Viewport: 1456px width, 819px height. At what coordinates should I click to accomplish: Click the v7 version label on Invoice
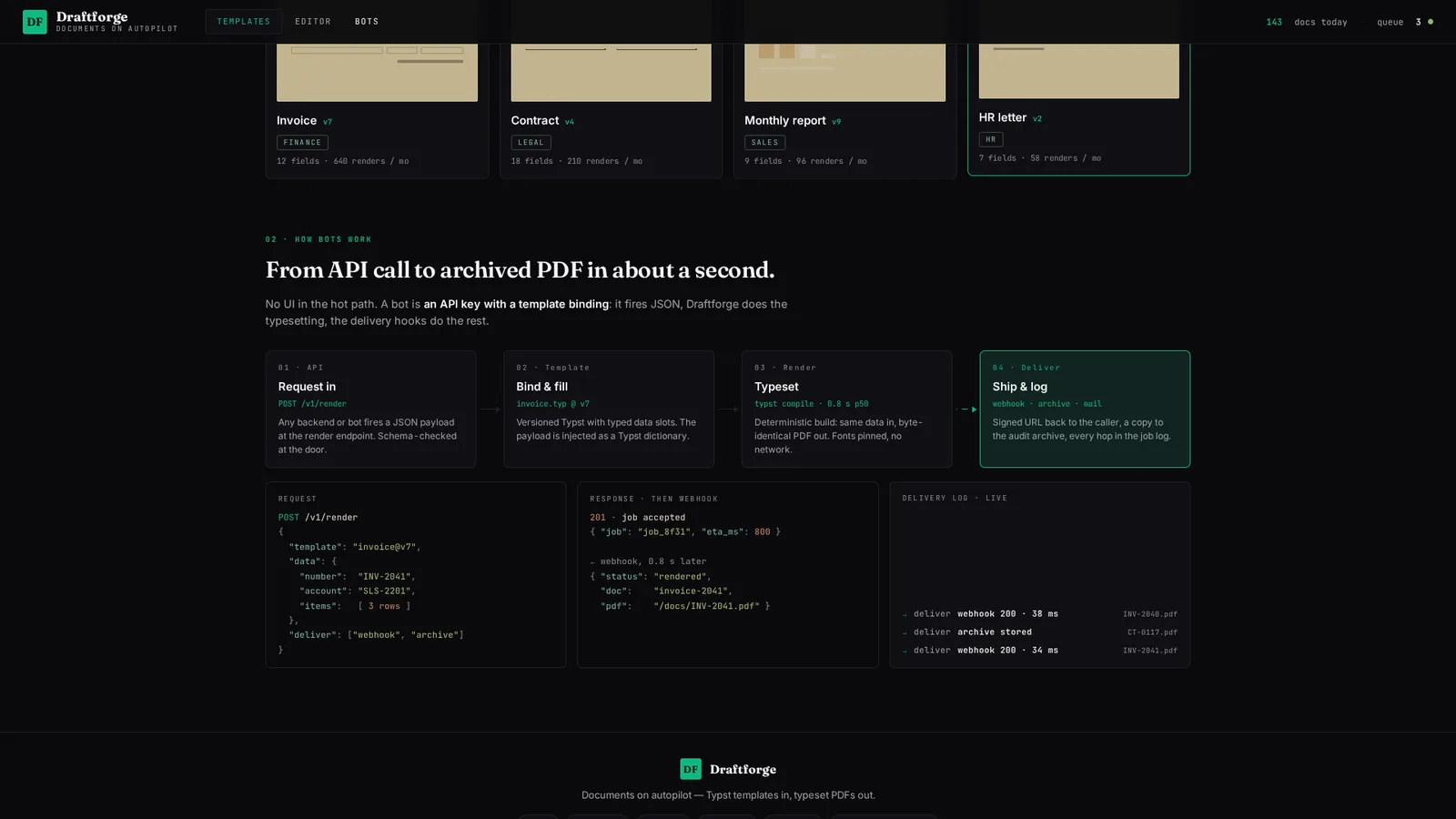pos(328,122)
